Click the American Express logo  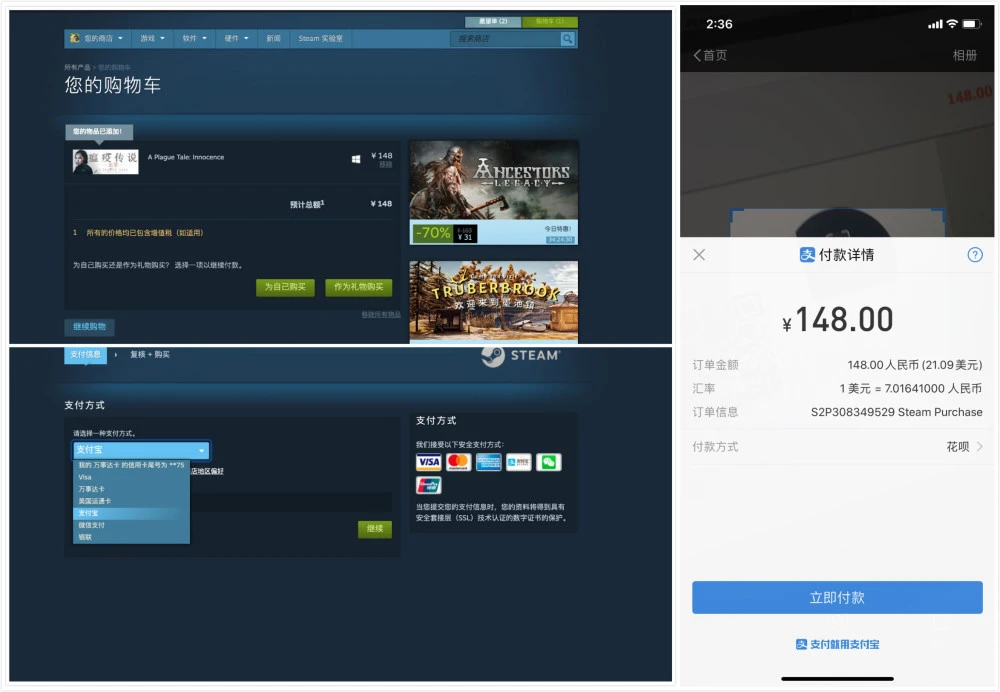tap(489, 462)
